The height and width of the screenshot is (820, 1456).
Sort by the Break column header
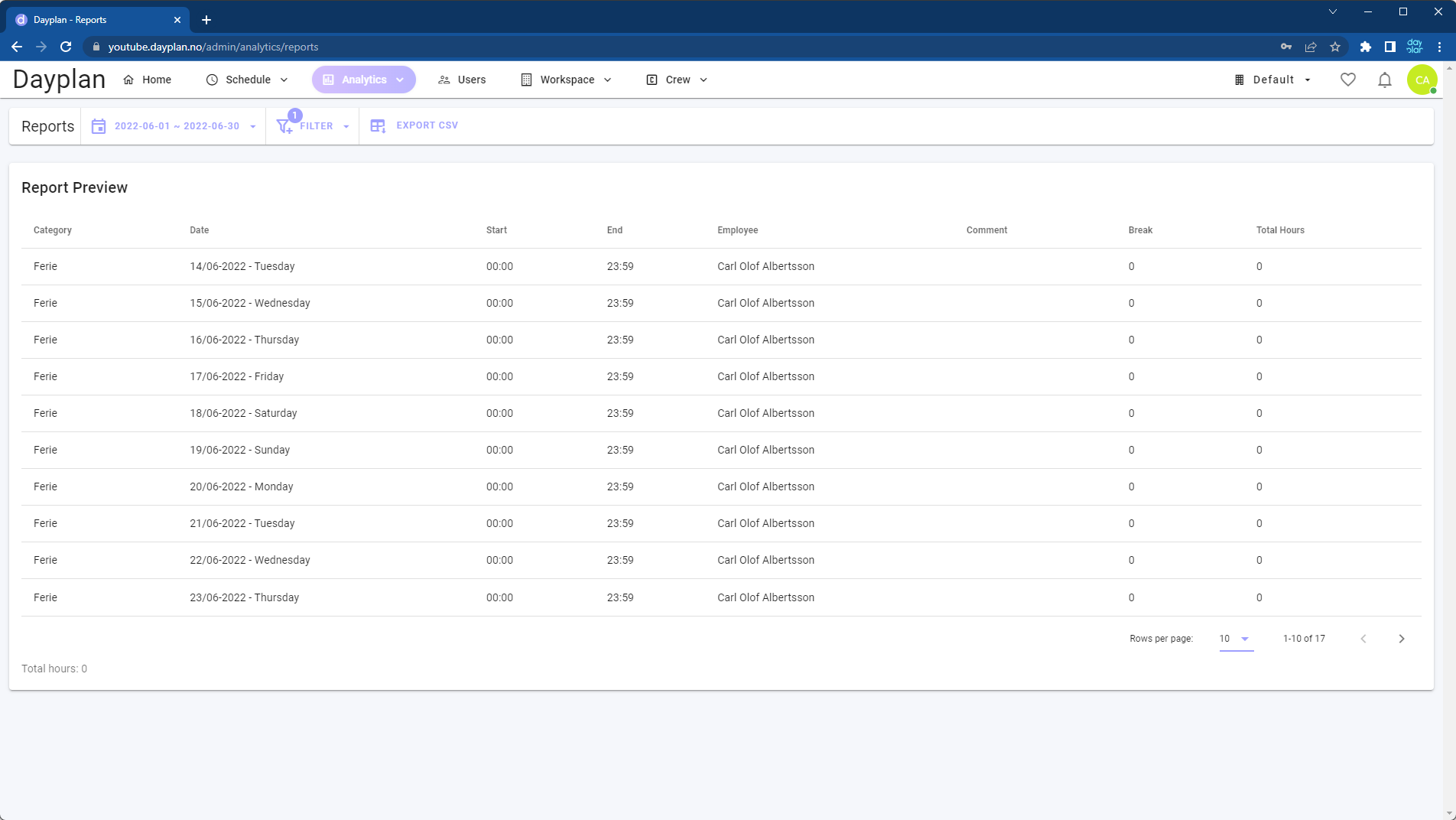[1140, 230]
